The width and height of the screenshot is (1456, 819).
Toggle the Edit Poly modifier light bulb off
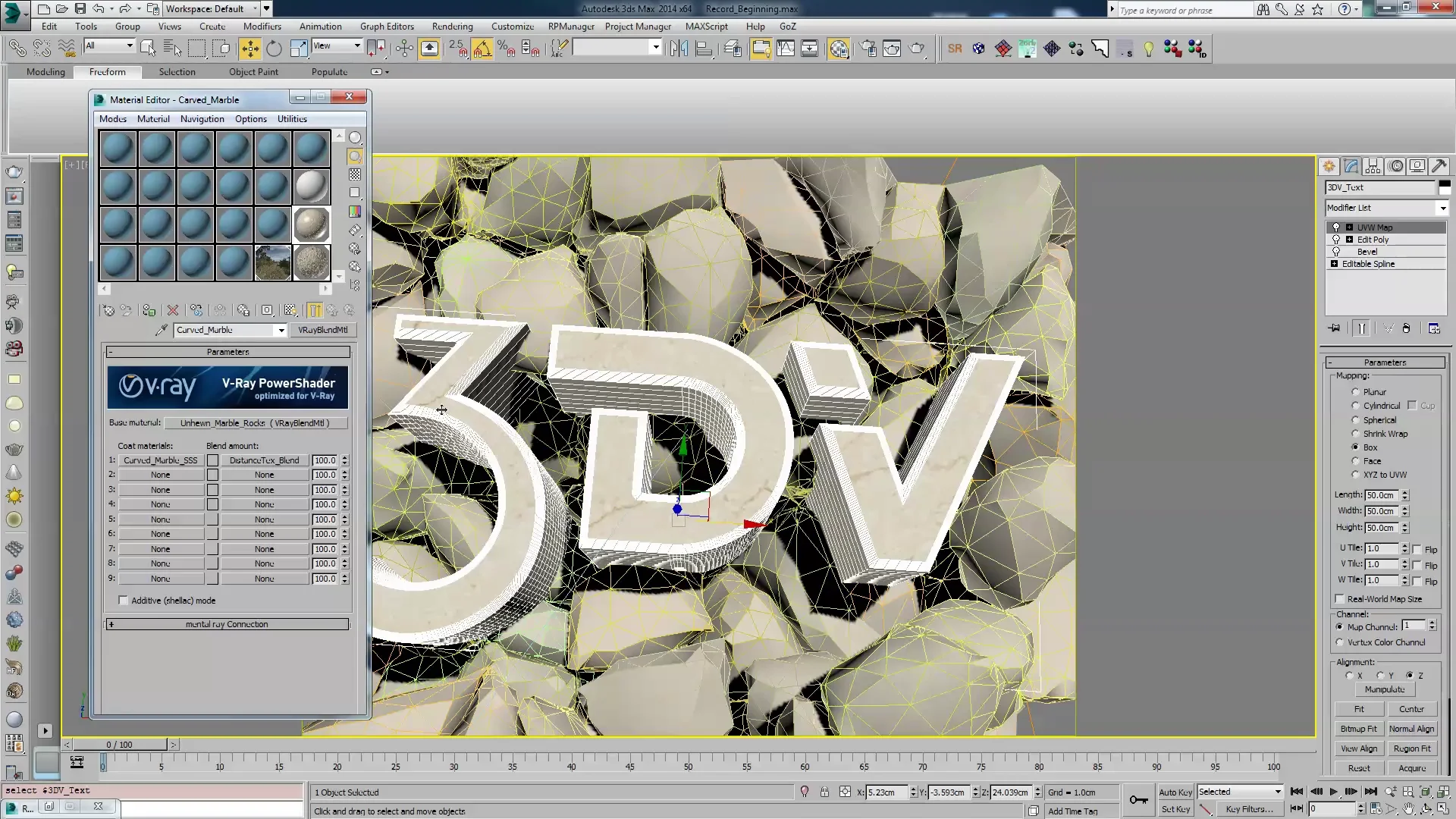click(1337, 239)
